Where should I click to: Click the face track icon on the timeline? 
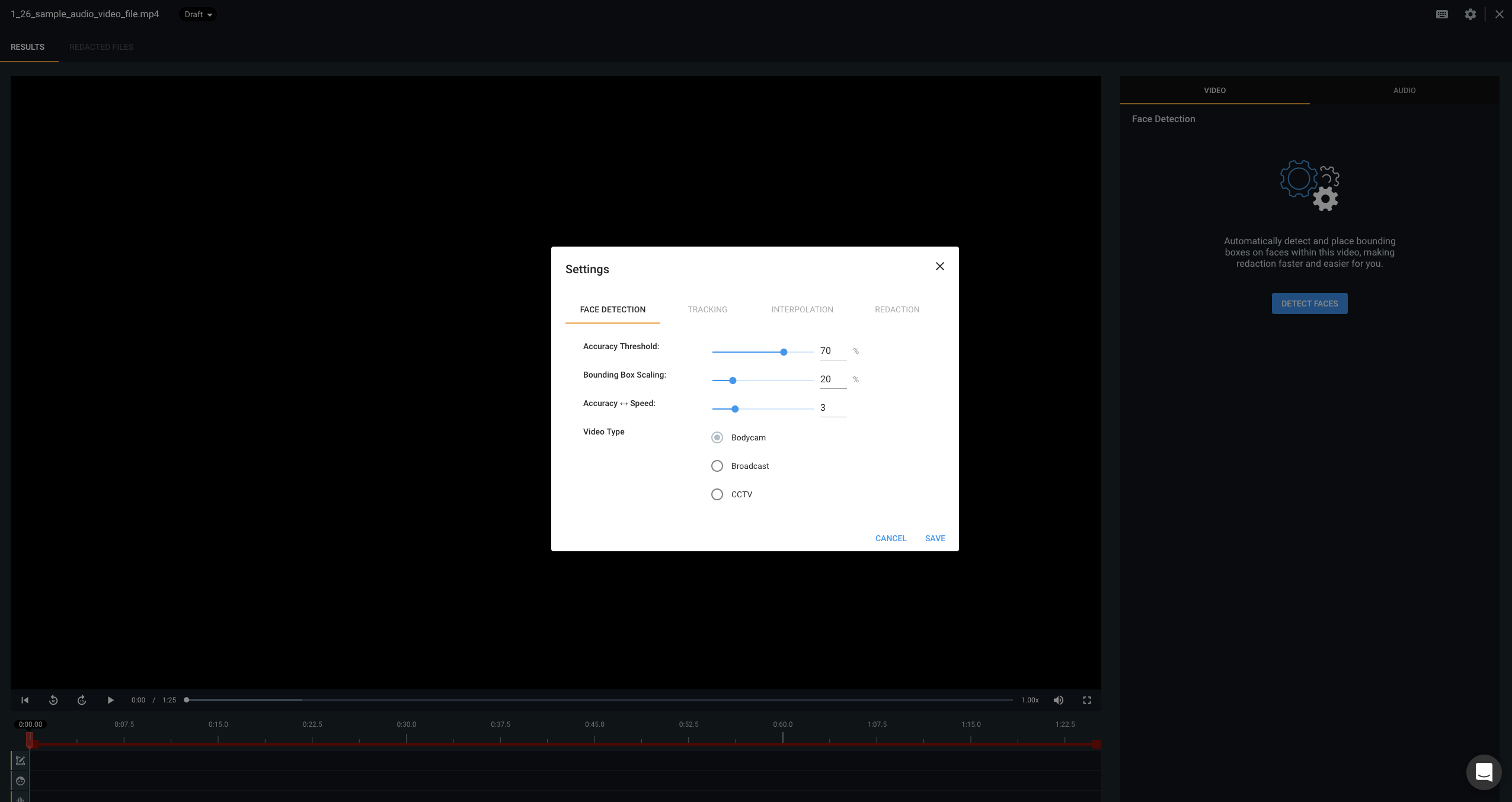pyautogui.click(x=20, y=781)
